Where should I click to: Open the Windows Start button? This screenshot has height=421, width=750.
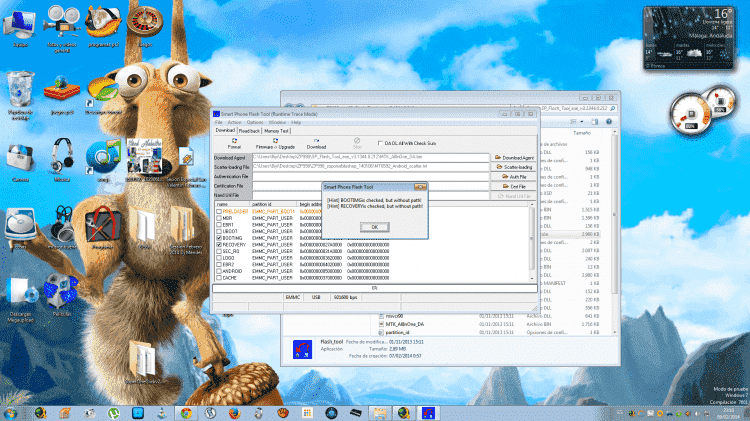coord(10,413)
